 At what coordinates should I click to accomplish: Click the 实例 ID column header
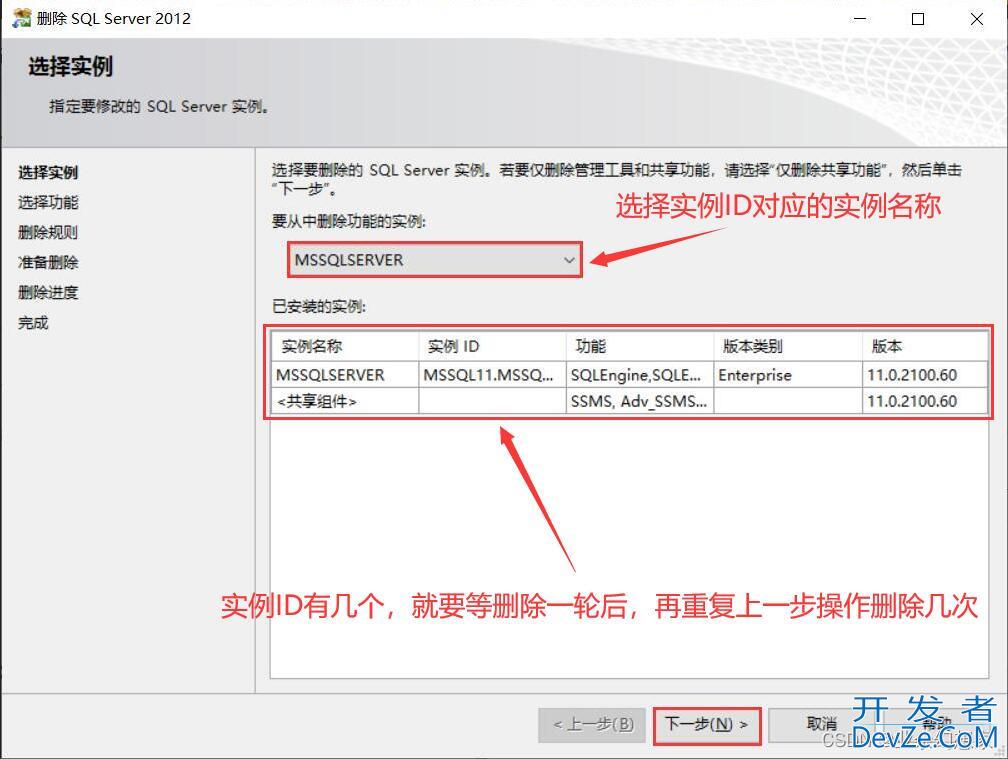[x=492, y=346]
